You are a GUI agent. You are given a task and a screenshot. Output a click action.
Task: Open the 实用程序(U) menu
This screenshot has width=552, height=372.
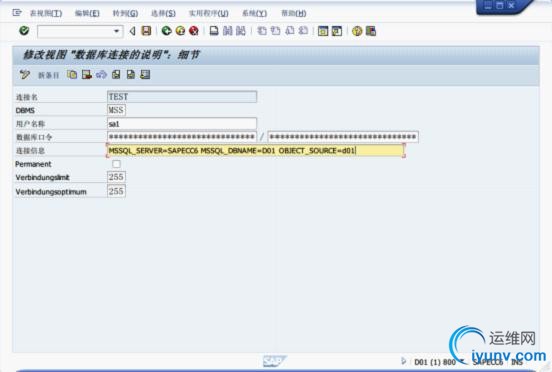pyautogui.click(x=209, y=13)
